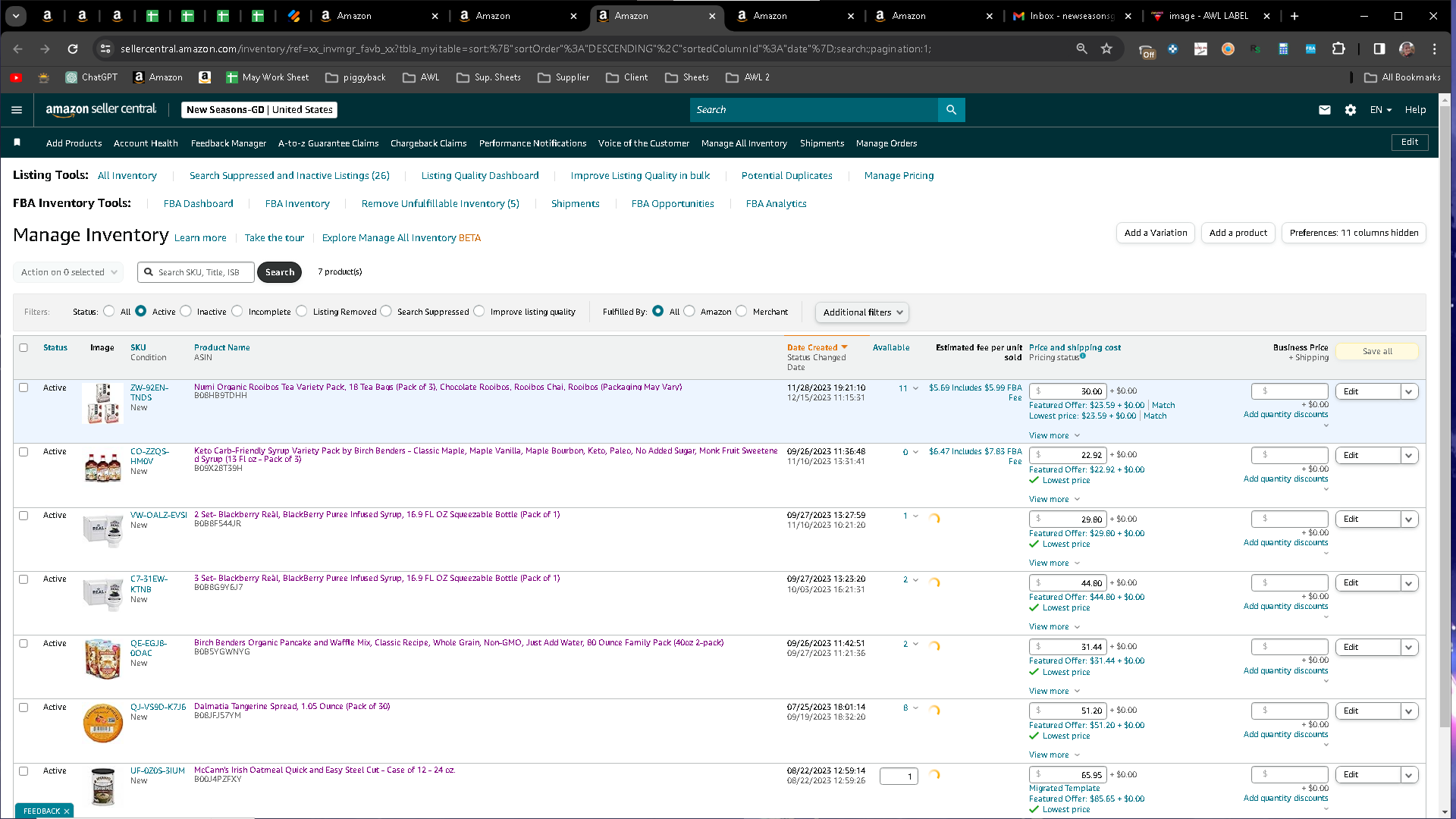The image size is (1456, 819).
Task: Open Shipments in the top navigation
Action: click(822, 143)
